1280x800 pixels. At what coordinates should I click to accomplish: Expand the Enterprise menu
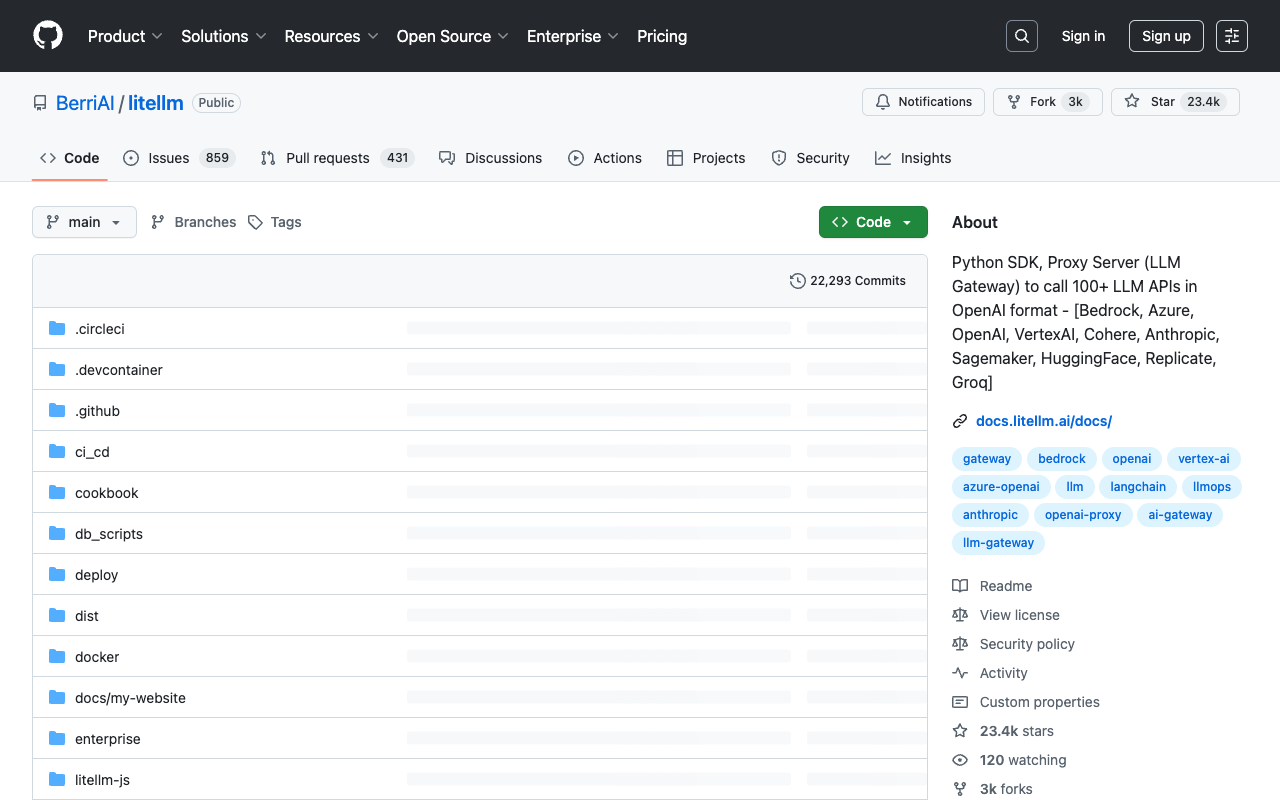pos(573,36)
